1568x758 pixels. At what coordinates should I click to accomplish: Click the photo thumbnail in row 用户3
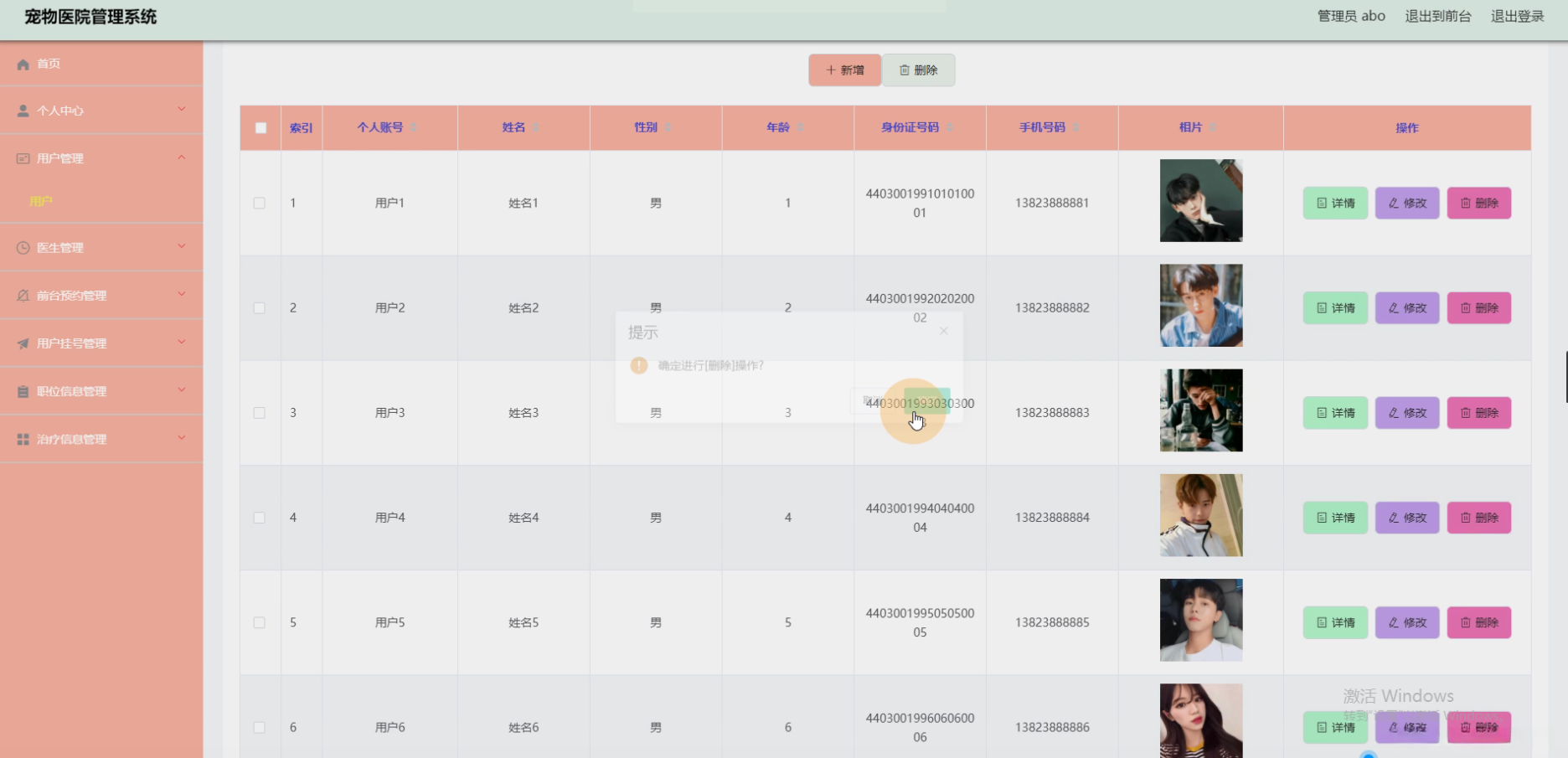coord(1201,410)
